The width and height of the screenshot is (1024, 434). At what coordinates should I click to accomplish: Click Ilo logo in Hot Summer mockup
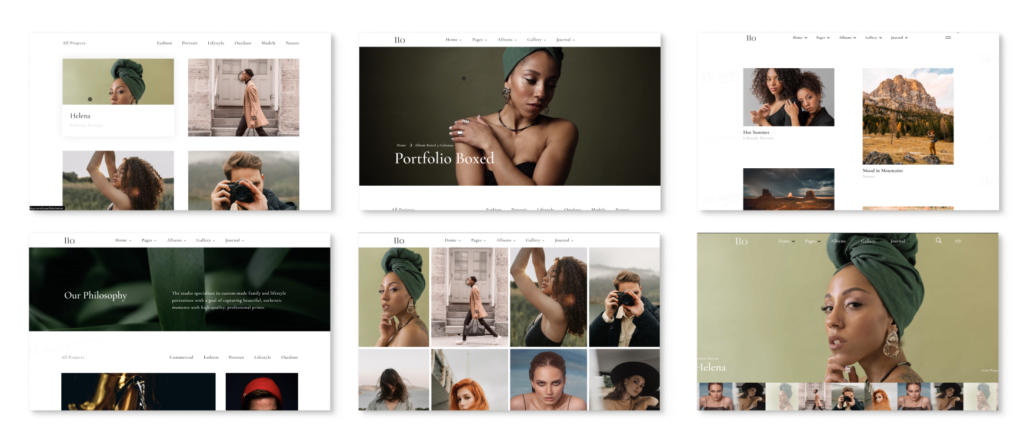coord(751,38)
